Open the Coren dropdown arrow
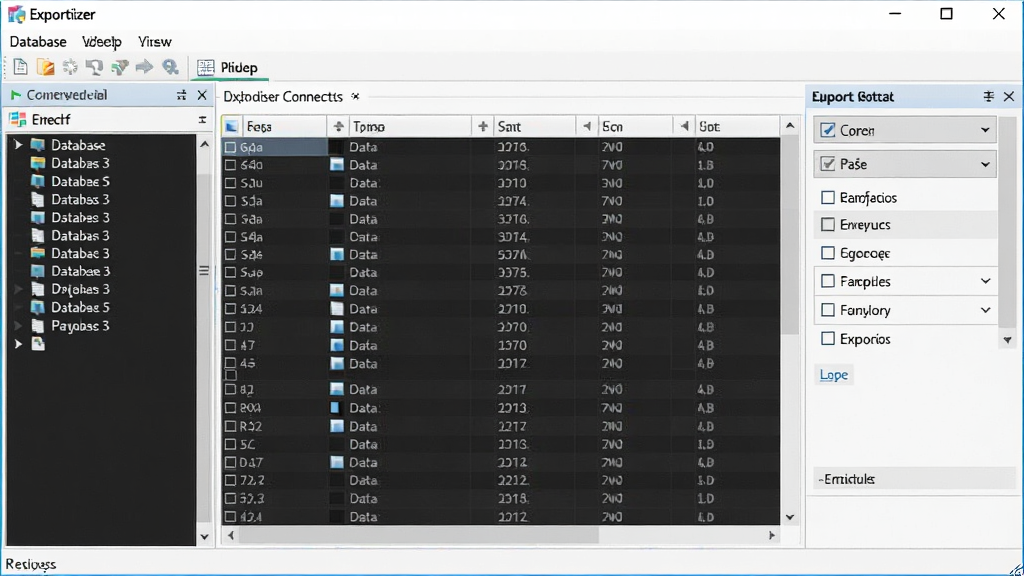This screenshot has height=576, width=1024. tap(985, 131)
